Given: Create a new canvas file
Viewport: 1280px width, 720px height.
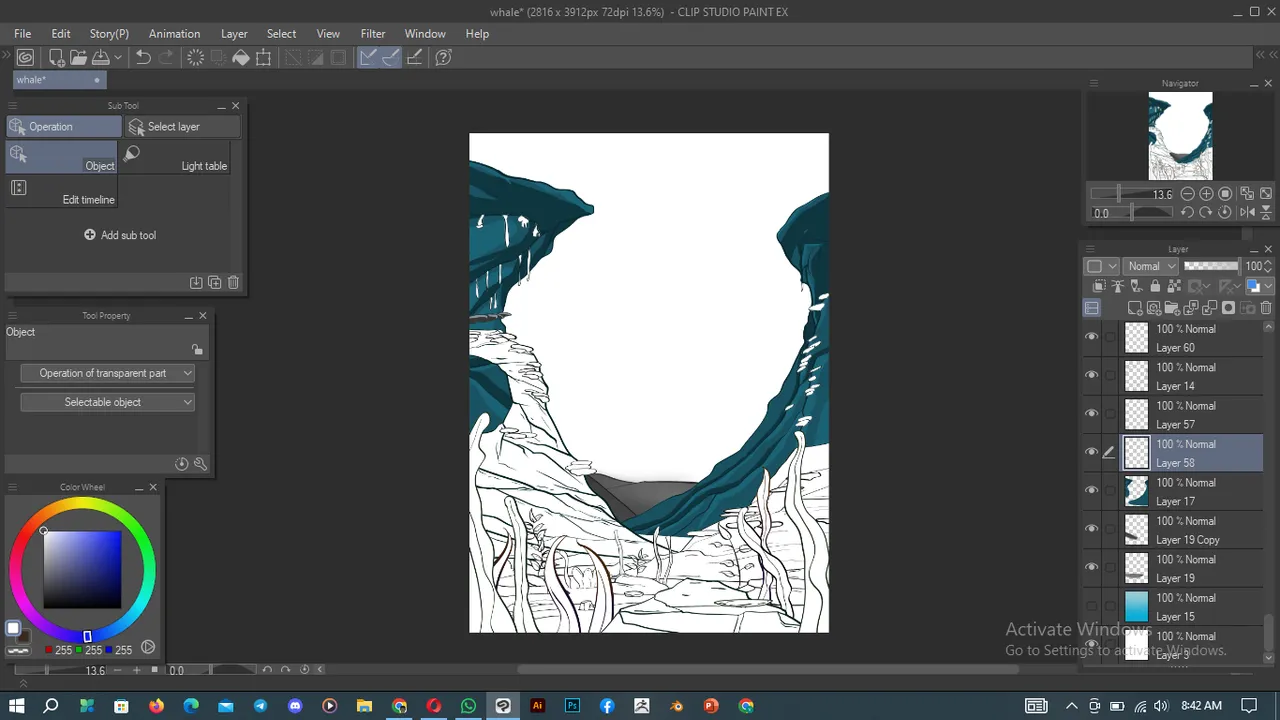Looking at the screenshot, I should [57, 58].
